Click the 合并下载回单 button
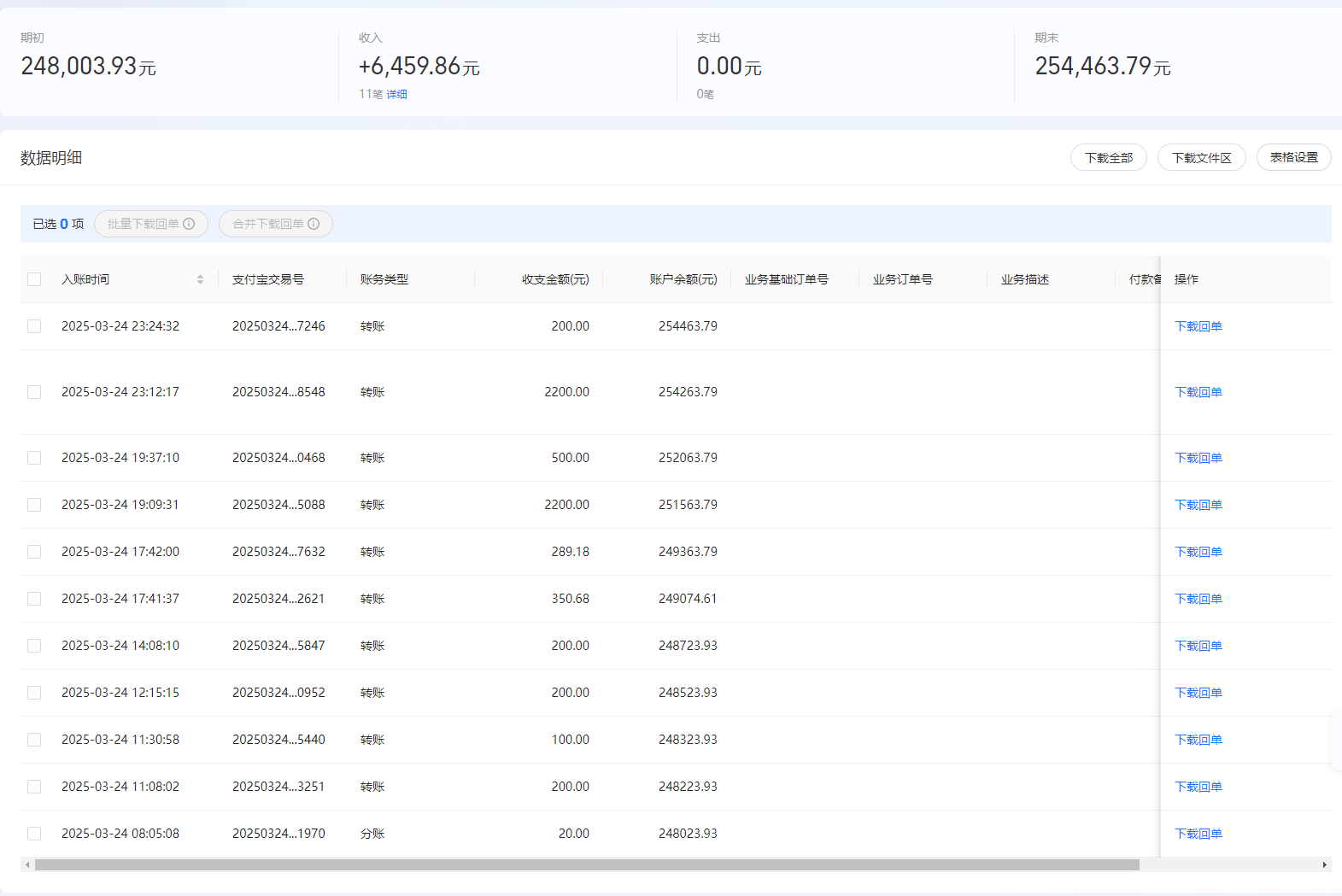 pos(276,224)
